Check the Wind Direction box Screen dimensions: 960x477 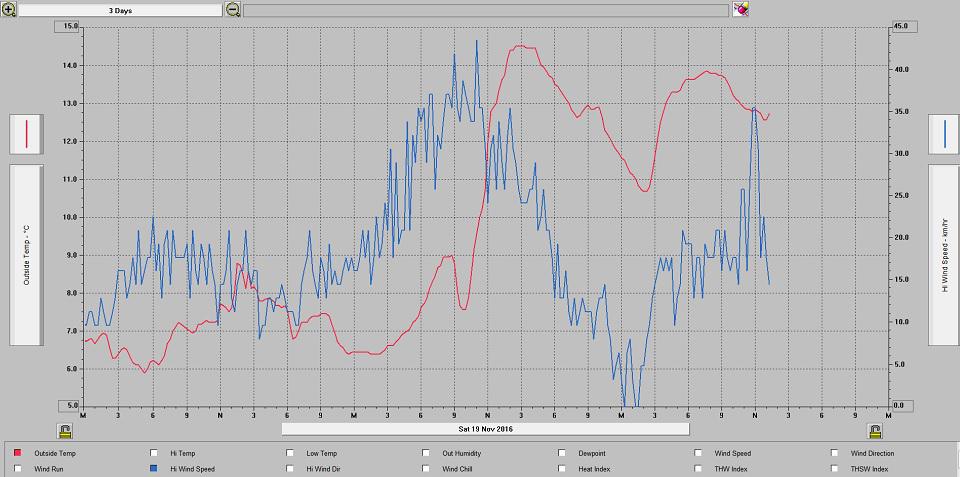click(834, 453)
